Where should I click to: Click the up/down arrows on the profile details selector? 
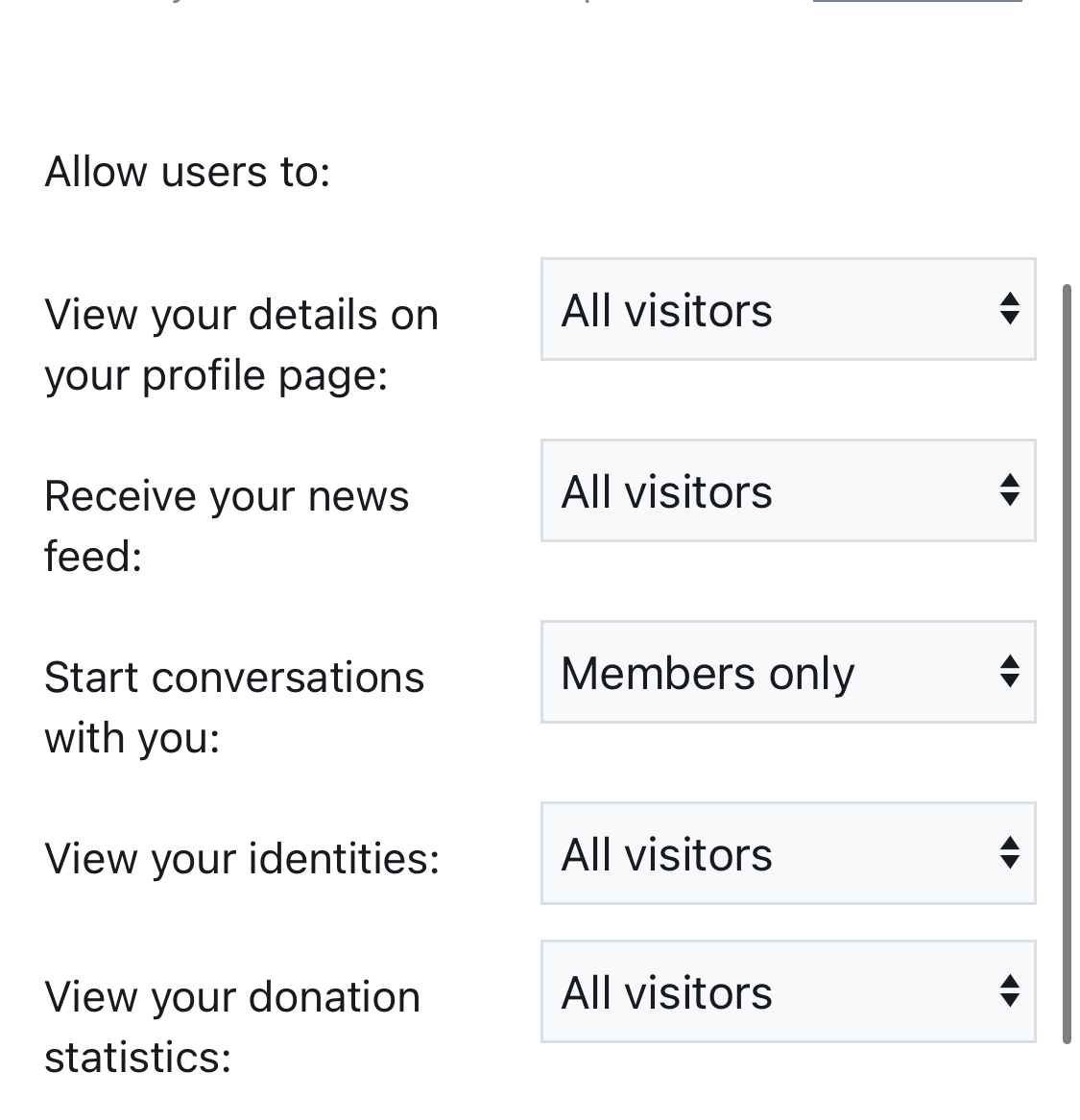(x=1009, y=309)
